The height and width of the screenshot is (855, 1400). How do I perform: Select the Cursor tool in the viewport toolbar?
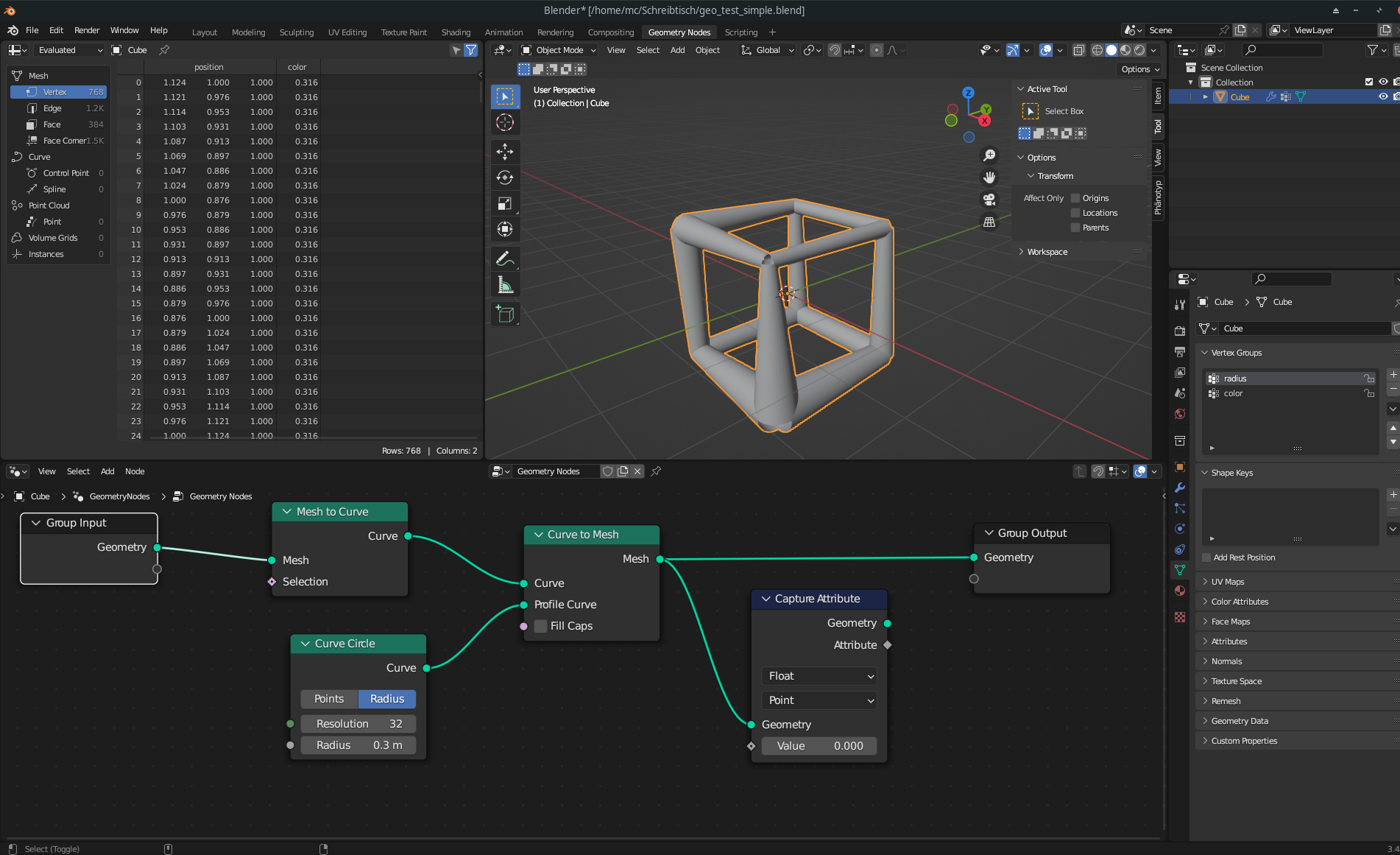pos(505,122)
